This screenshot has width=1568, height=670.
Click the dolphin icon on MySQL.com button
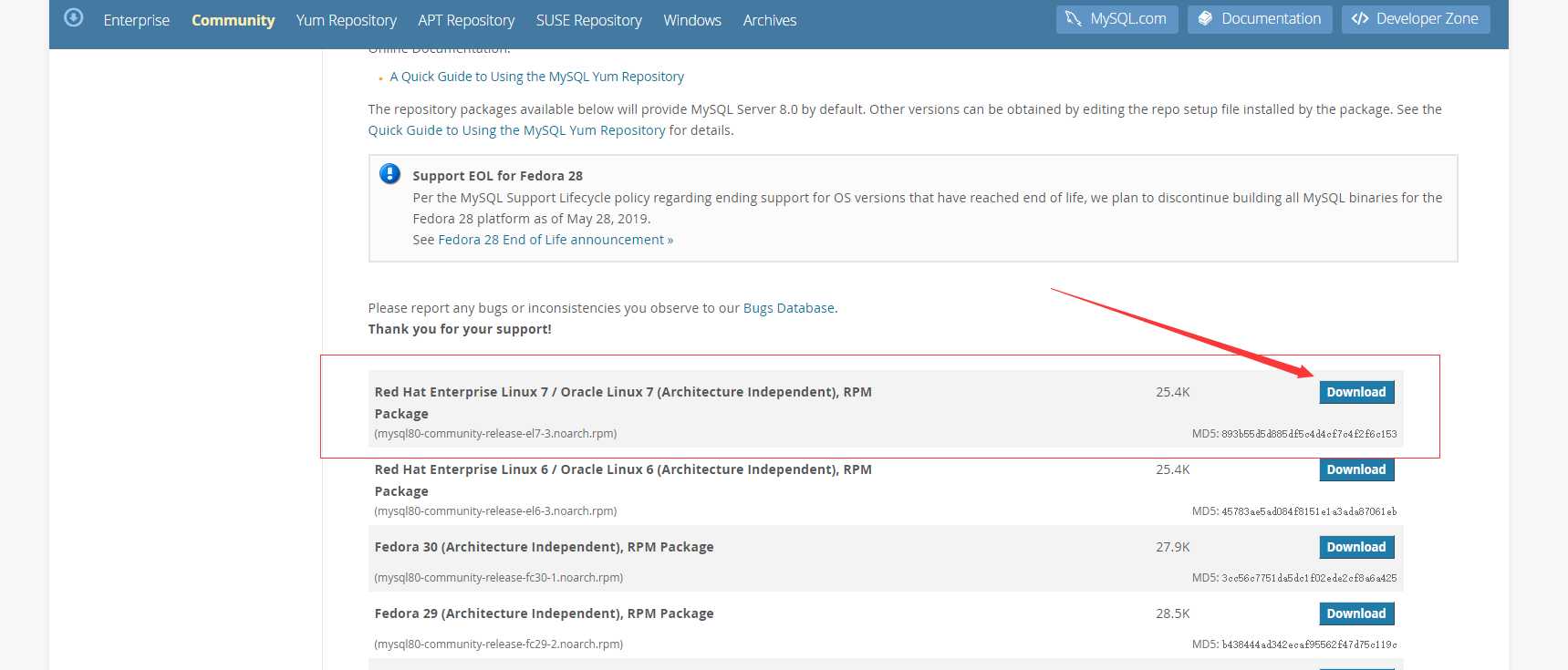click(x=1074, y=19)
